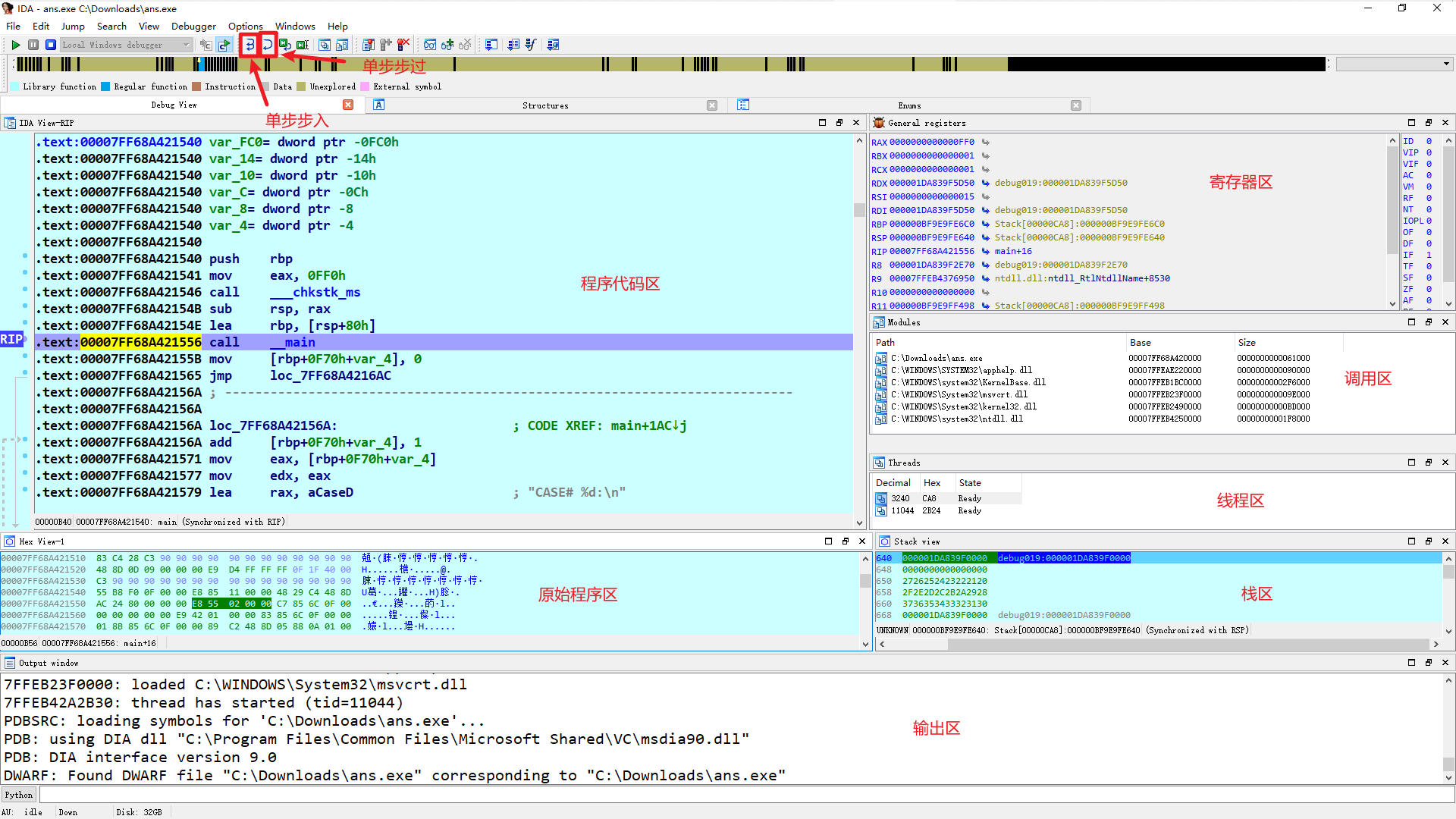Image resolution: width=1456 pixels, height=819 pixels.
Task: Click the Add watch glasses icon
Action: tap(447, 45)
